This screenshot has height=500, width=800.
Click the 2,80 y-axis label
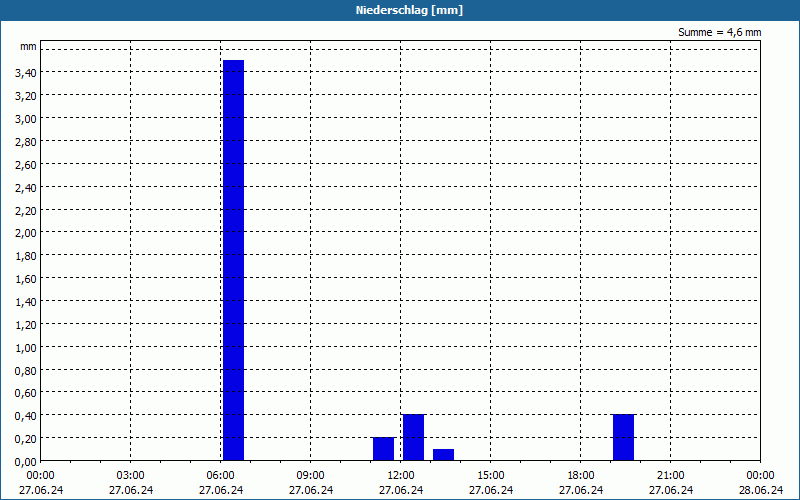pyautogui.click(x=26, y=142)
